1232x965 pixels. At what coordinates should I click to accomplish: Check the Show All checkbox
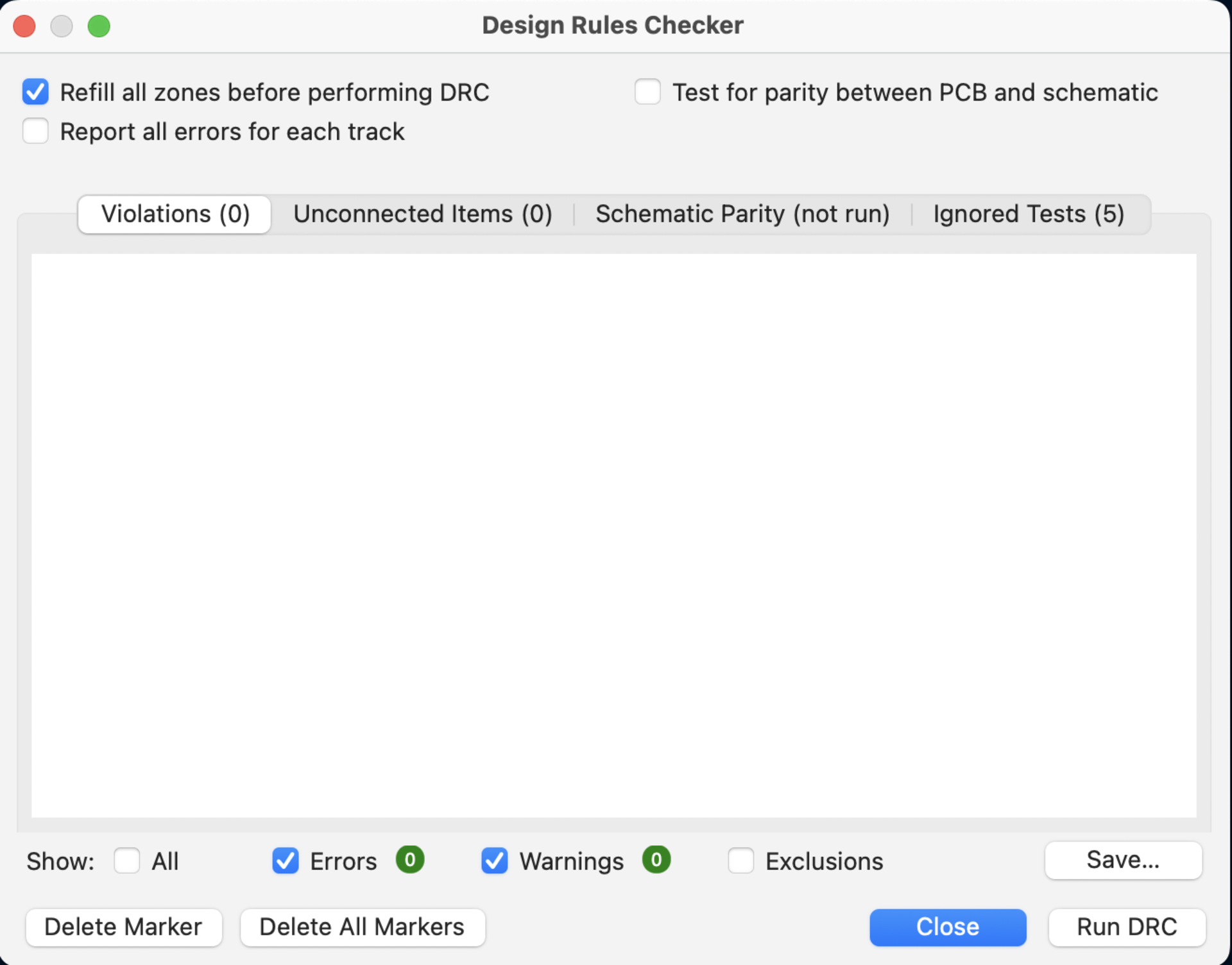point(127,860)
